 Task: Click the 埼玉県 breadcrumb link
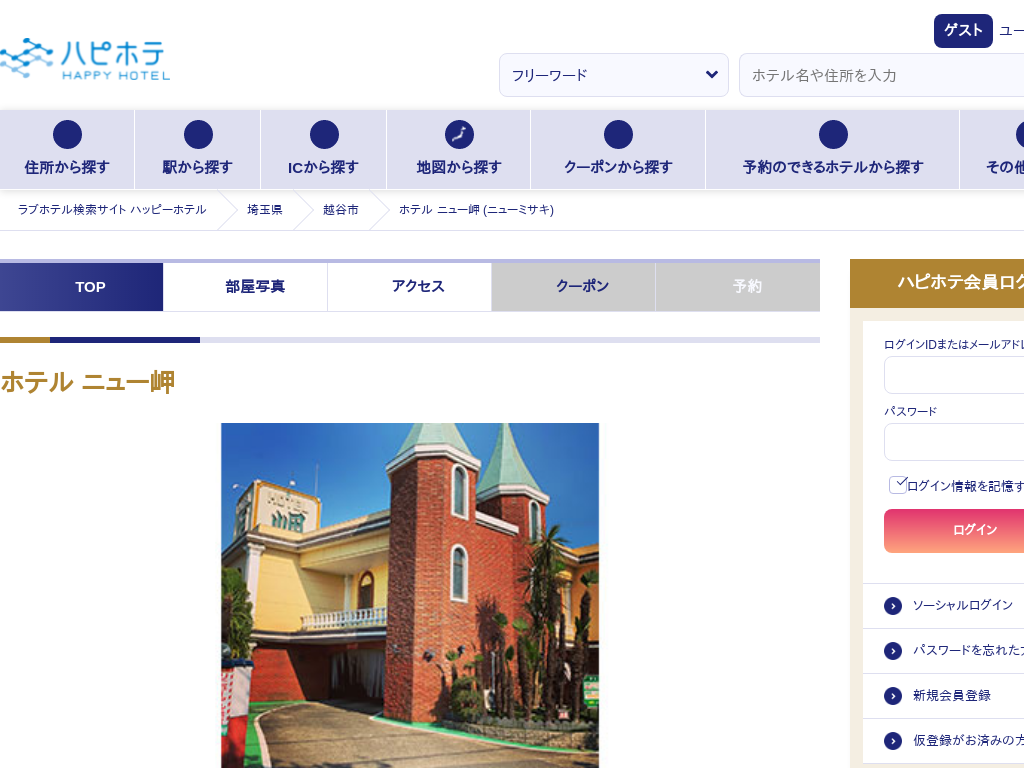264,210
